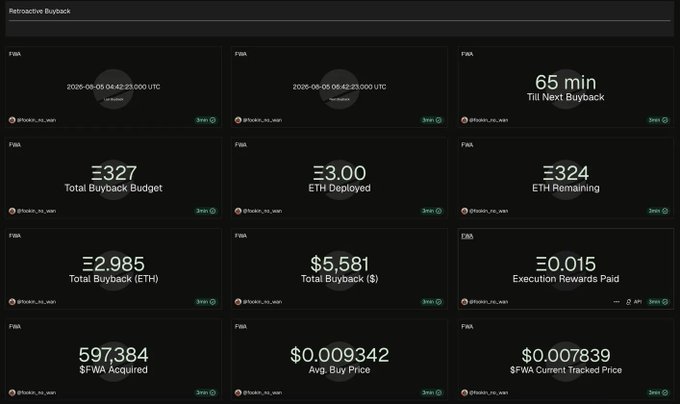The width and height of the screenshot is (680, 404).
Task: Click the avatar on $FWA Current Tracked Price card
Action: pos(464,393)
